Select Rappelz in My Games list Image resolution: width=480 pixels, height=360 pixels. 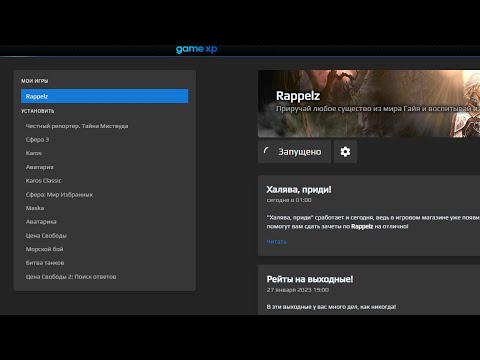point(104,96)
